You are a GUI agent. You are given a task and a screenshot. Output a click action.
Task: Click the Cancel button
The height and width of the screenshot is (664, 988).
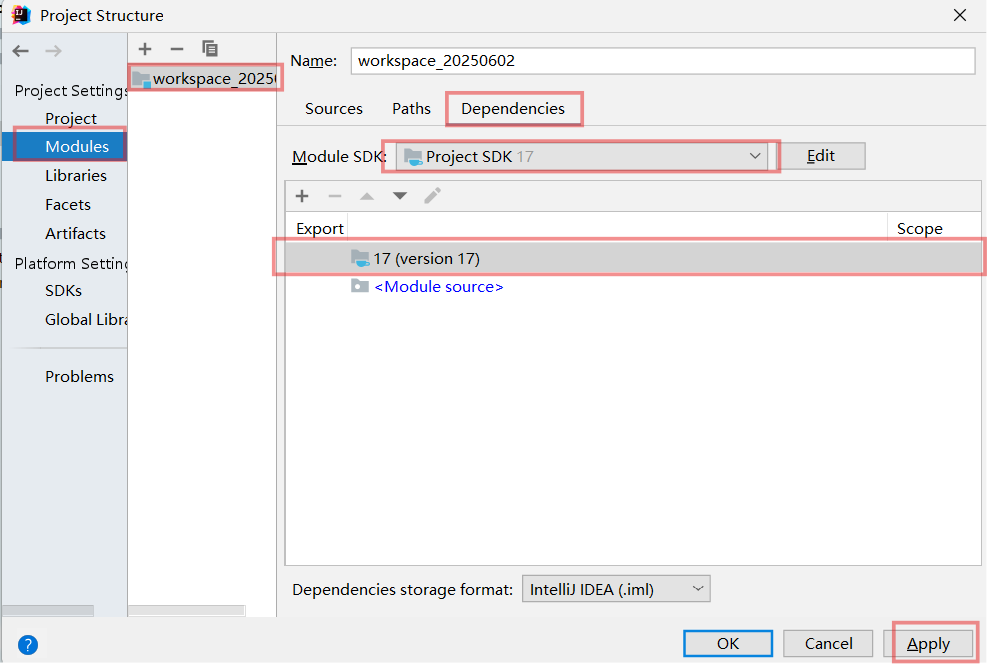click(828, 643)
